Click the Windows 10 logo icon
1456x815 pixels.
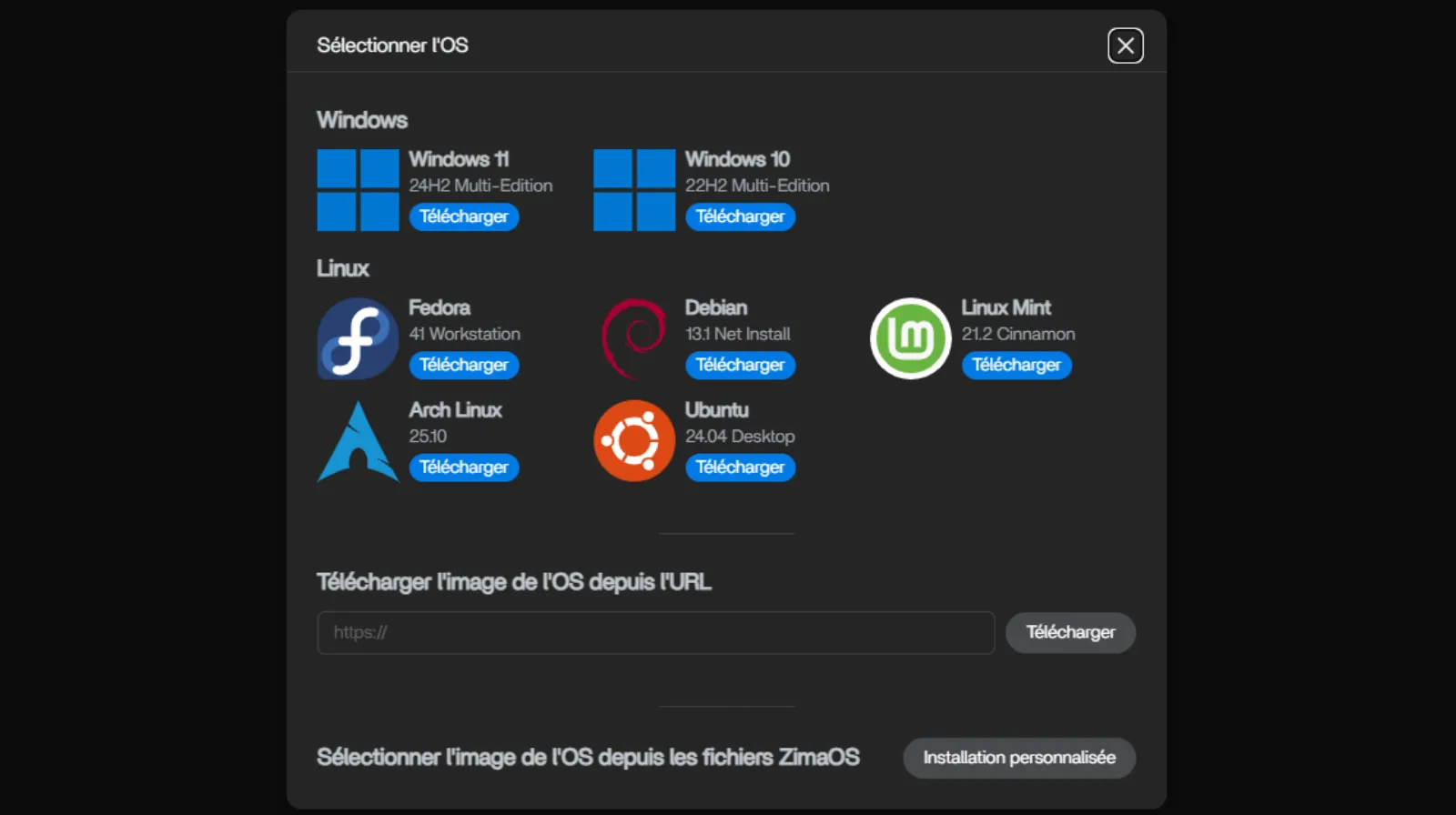(x=634, y=190)
